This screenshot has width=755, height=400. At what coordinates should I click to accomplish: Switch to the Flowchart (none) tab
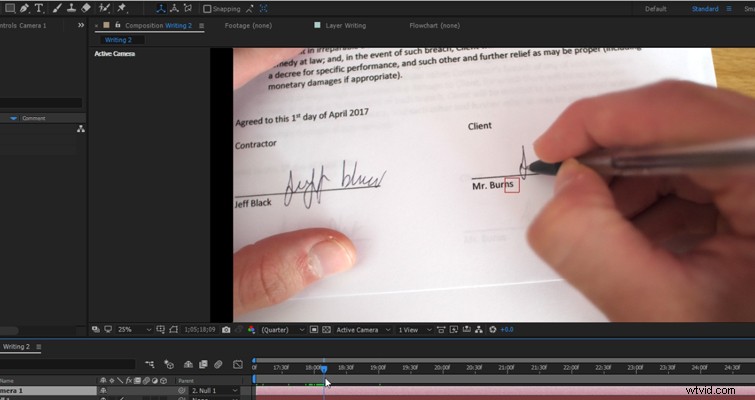(x=434, y=26)
